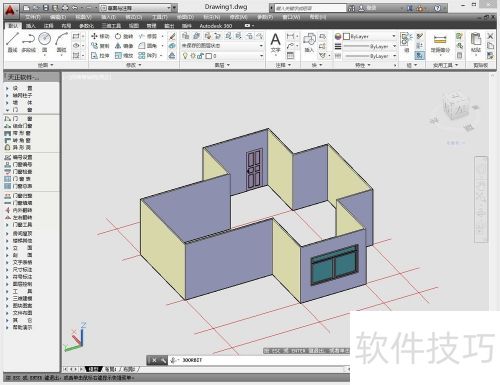Click the 门窗 door-window insert tool in Tianzheng panel

coord(19,119)
